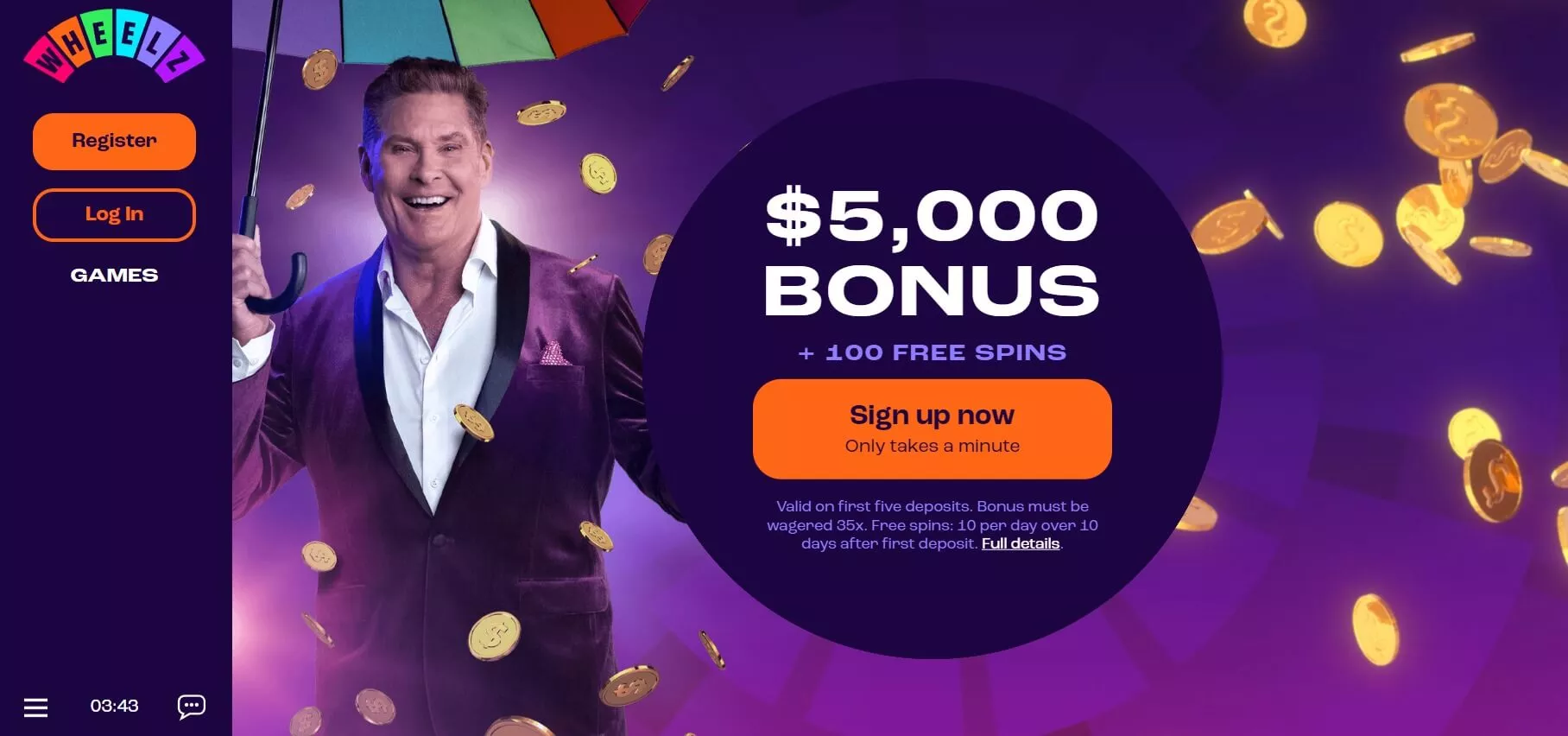Screen dimensions: 1568x736
Task: Click the rainbow Wheelz logo
Action: point(114,47)
